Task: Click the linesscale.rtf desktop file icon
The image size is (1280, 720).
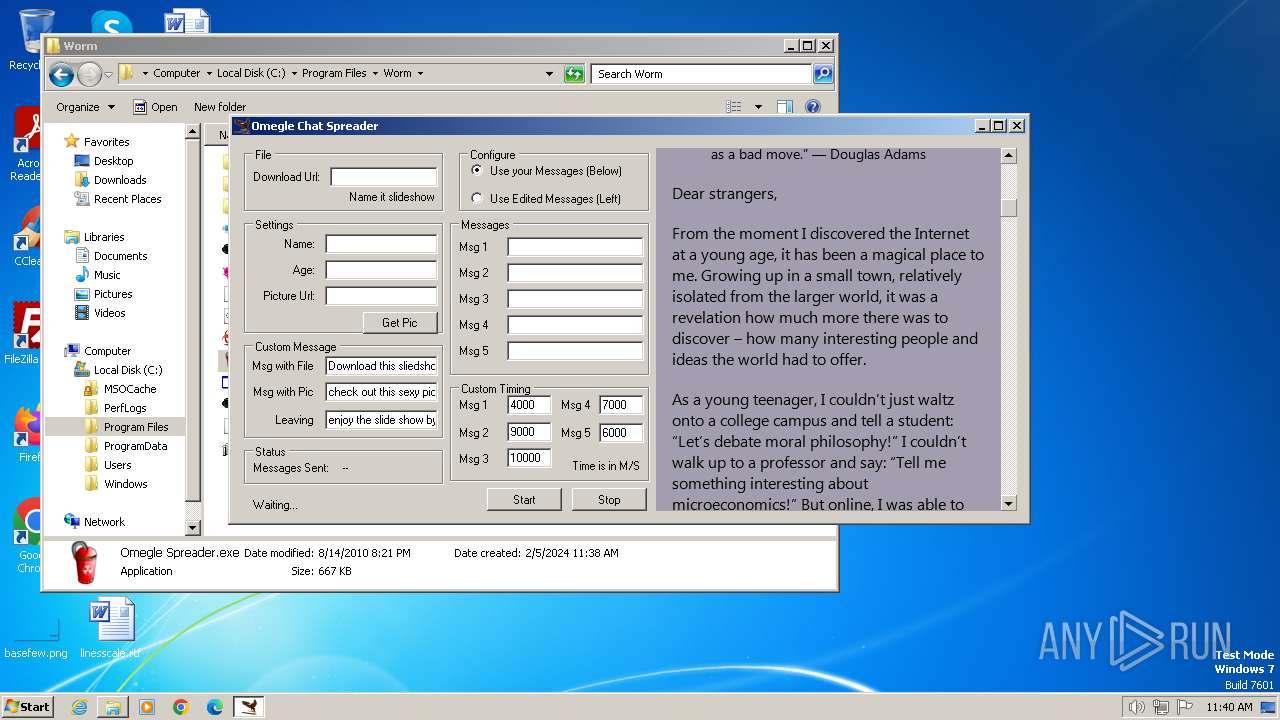Action: (x=110, y=629)
